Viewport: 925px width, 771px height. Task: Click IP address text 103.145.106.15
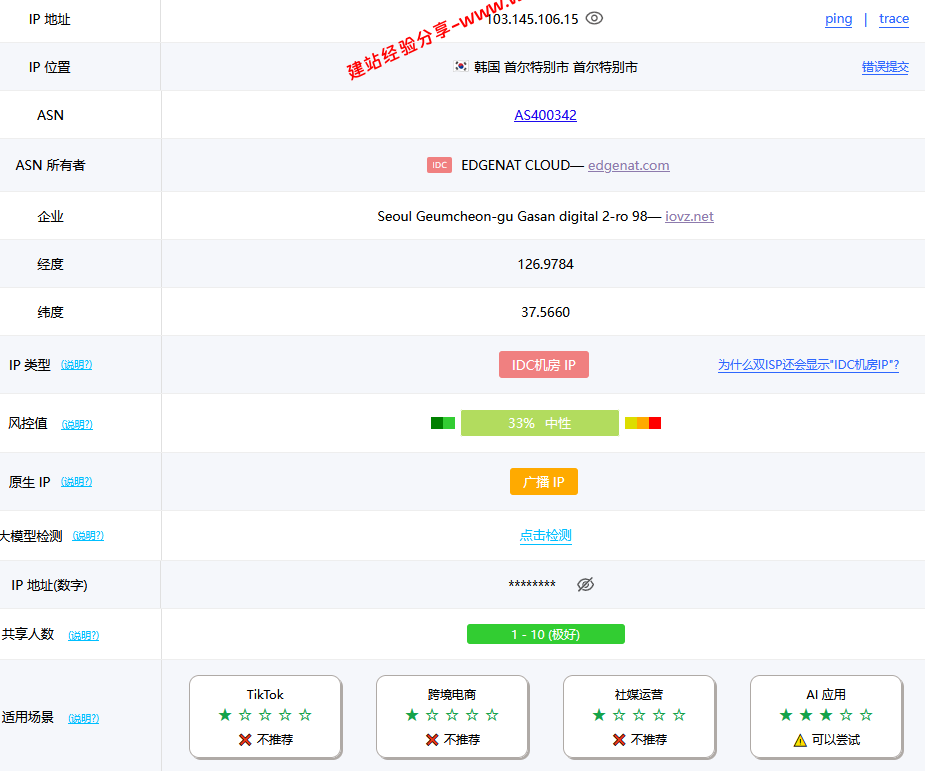[x=532, y=19]
